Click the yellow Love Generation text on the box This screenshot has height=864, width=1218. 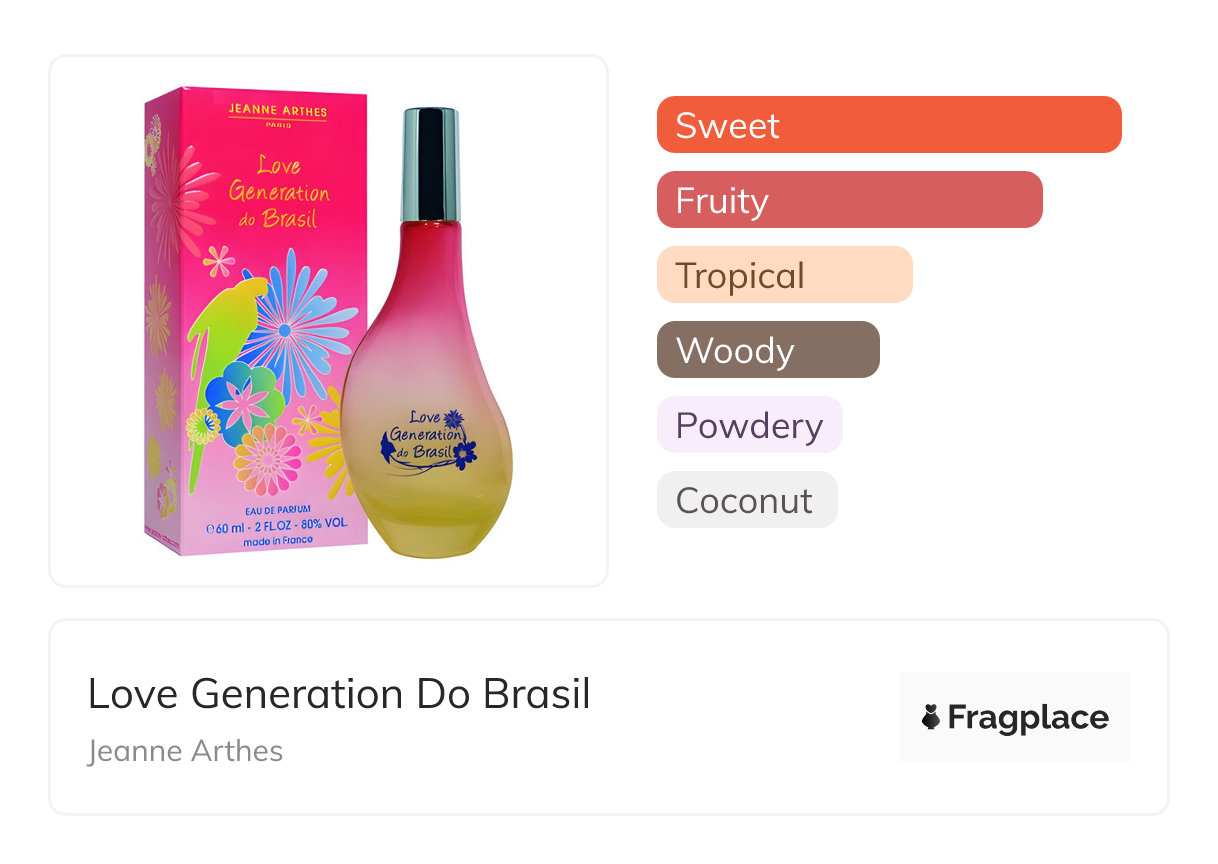279,191
